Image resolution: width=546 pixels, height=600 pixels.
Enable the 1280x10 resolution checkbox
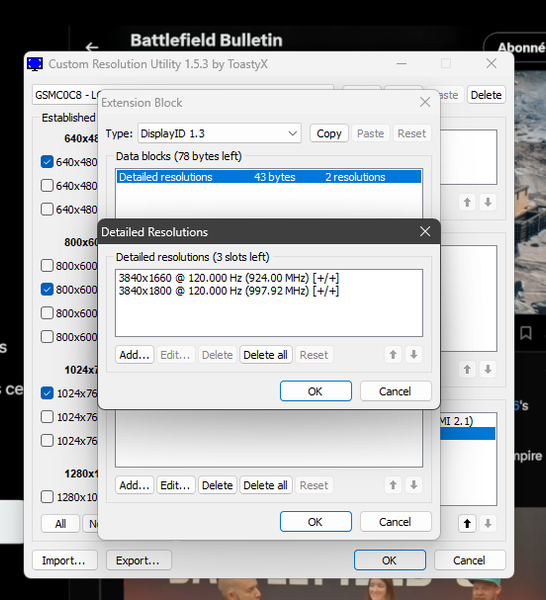point(47,497)
